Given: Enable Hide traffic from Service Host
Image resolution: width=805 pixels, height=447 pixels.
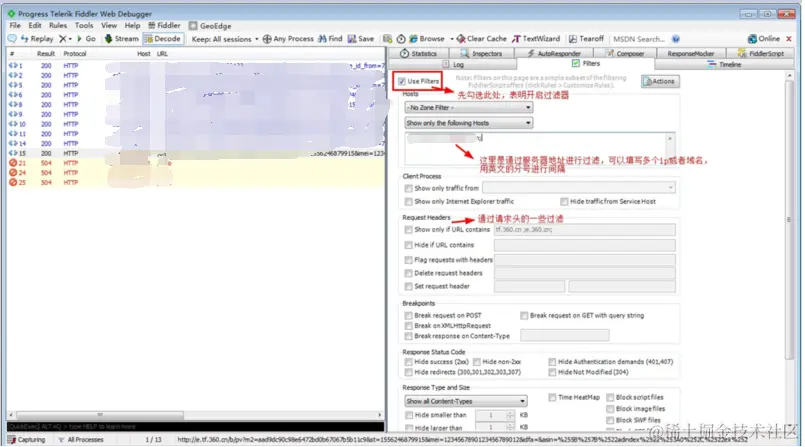Looking at the screenshot, I should pos(564,202).
